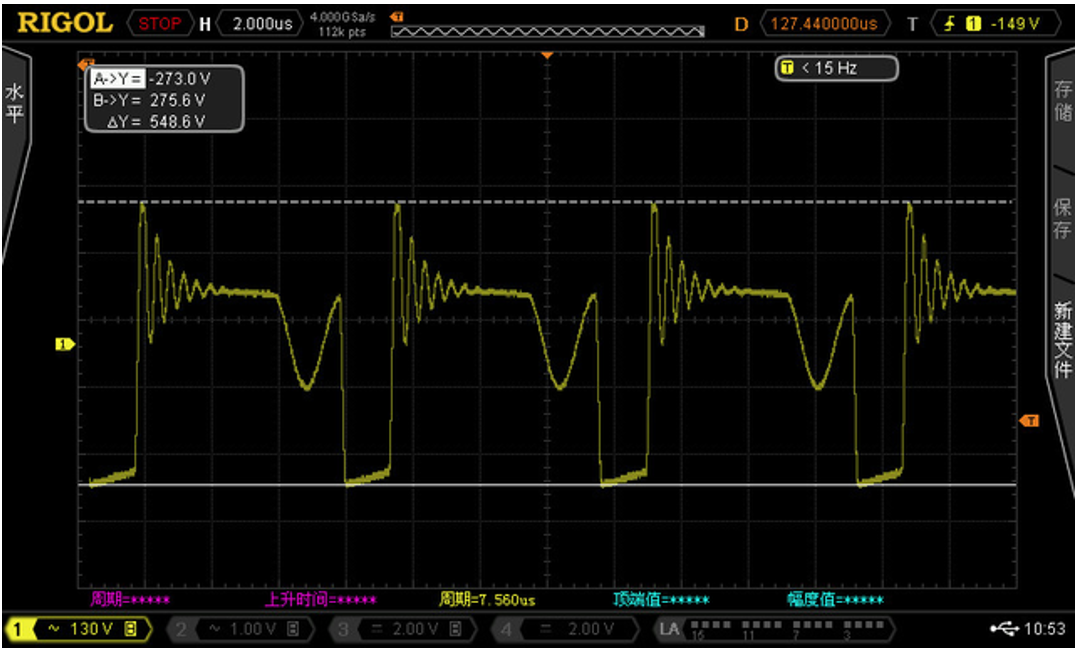1080x649 pixels.
Task: Enable channel 2 at 1.00 V
Action: [239, 629]
